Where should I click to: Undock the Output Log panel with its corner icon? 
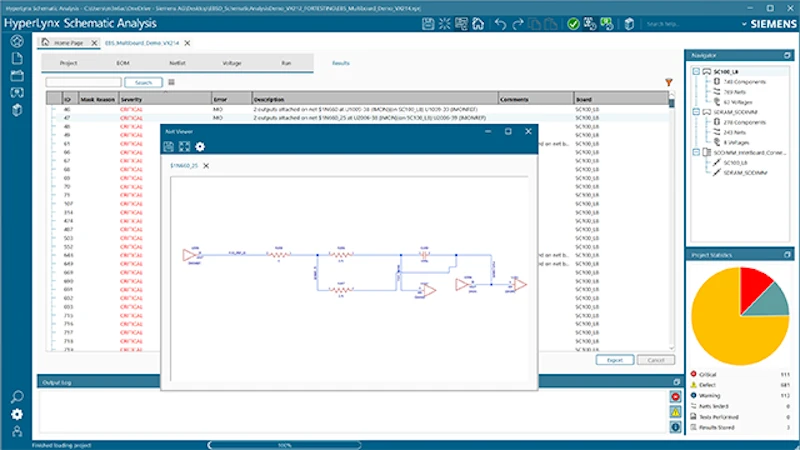pyautogui.click(x=677, y=382)
